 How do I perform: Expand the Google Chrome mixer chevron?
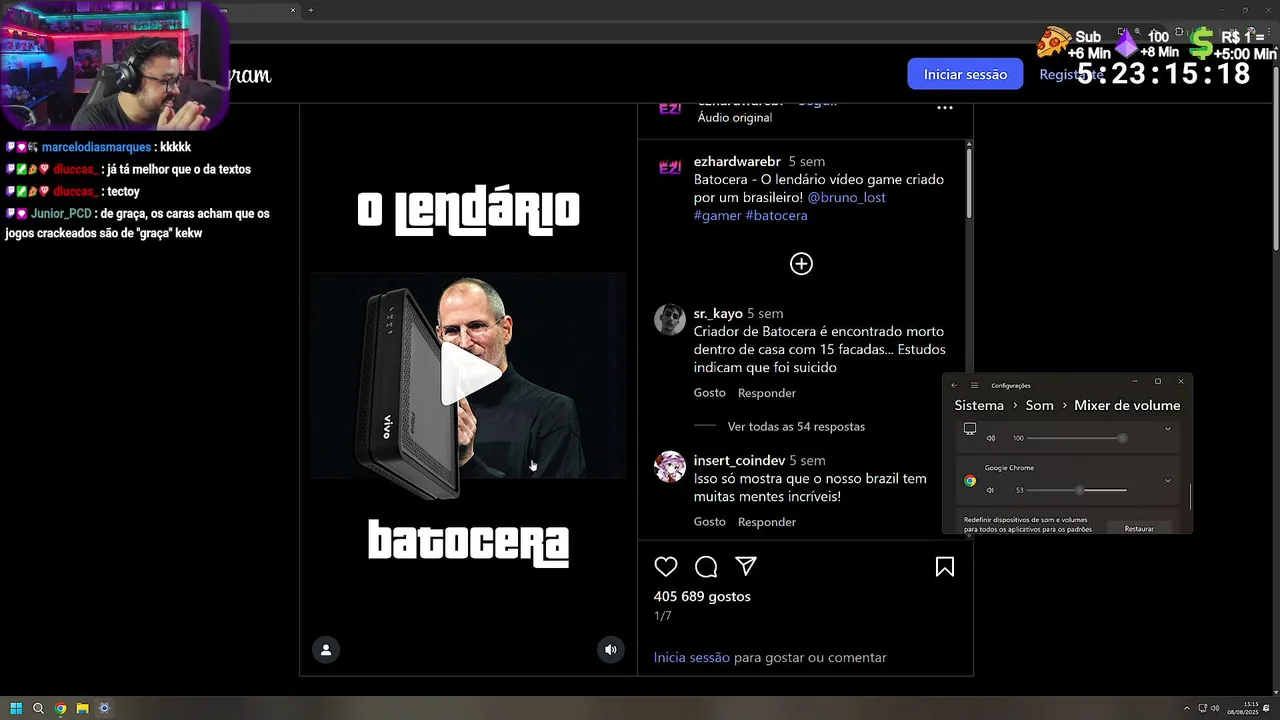coord(1168,480)
